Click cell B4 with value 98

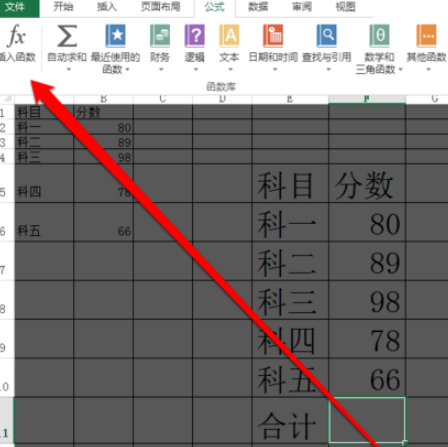pyautogui.click(x=103, y=156)
